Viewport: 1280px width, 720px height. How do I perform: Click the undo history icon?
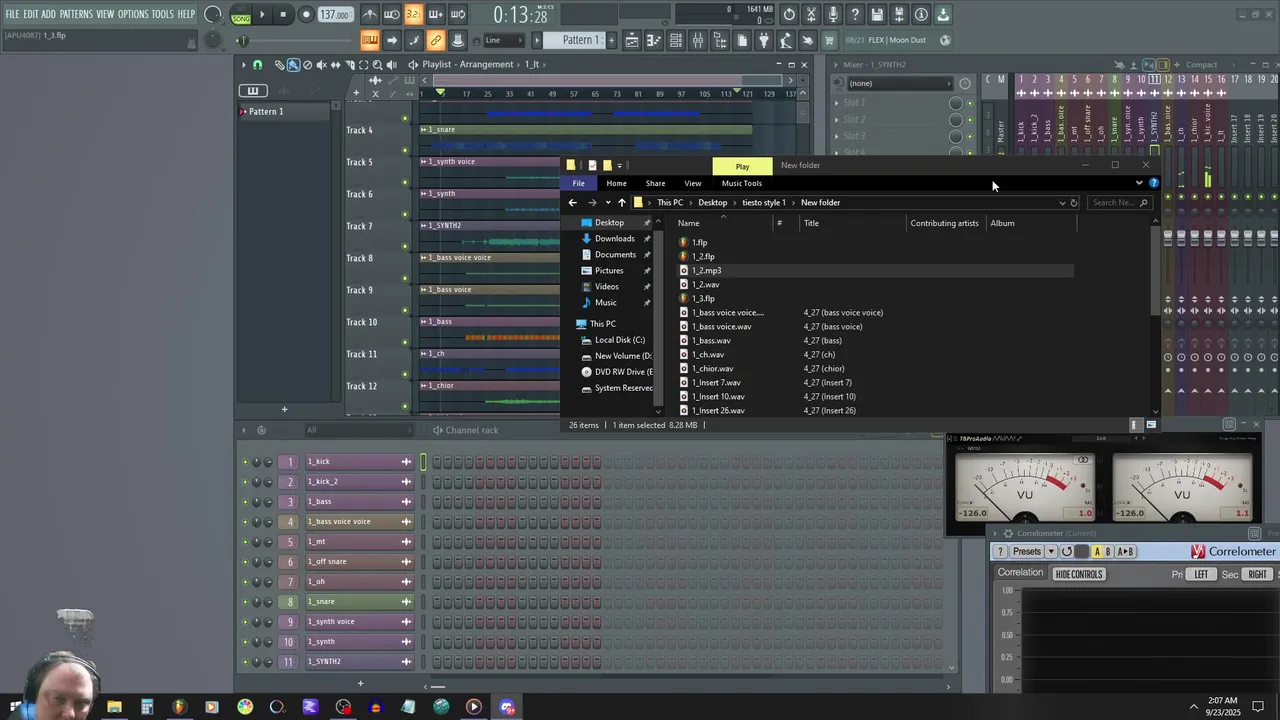pos(789,15)
